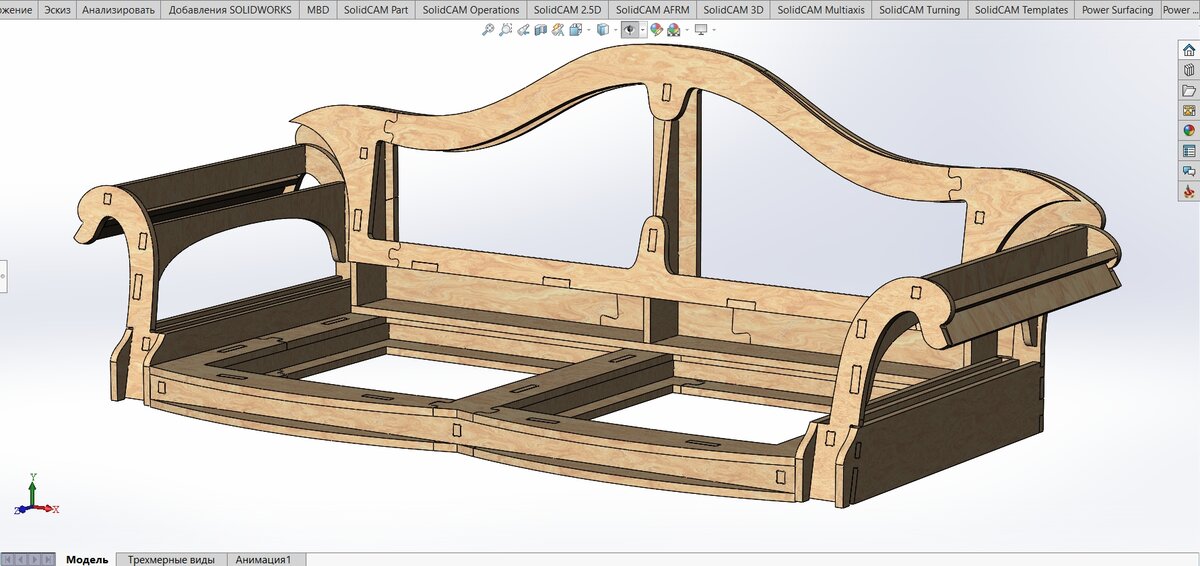Select the Zoom to Area tool

pos(505,30)
